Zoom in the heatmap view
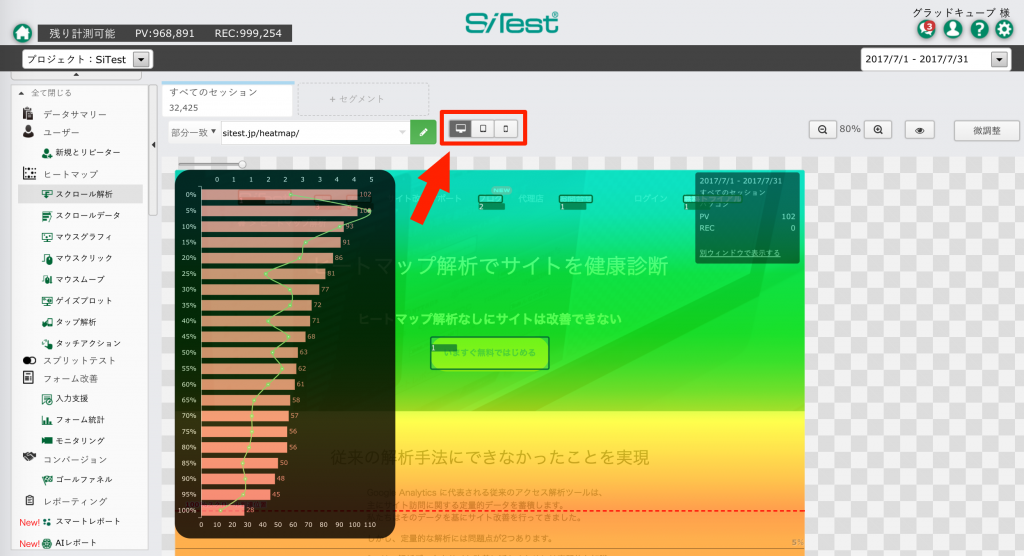Viewport: 1024px width, 556px height. (x=878, y=130)
